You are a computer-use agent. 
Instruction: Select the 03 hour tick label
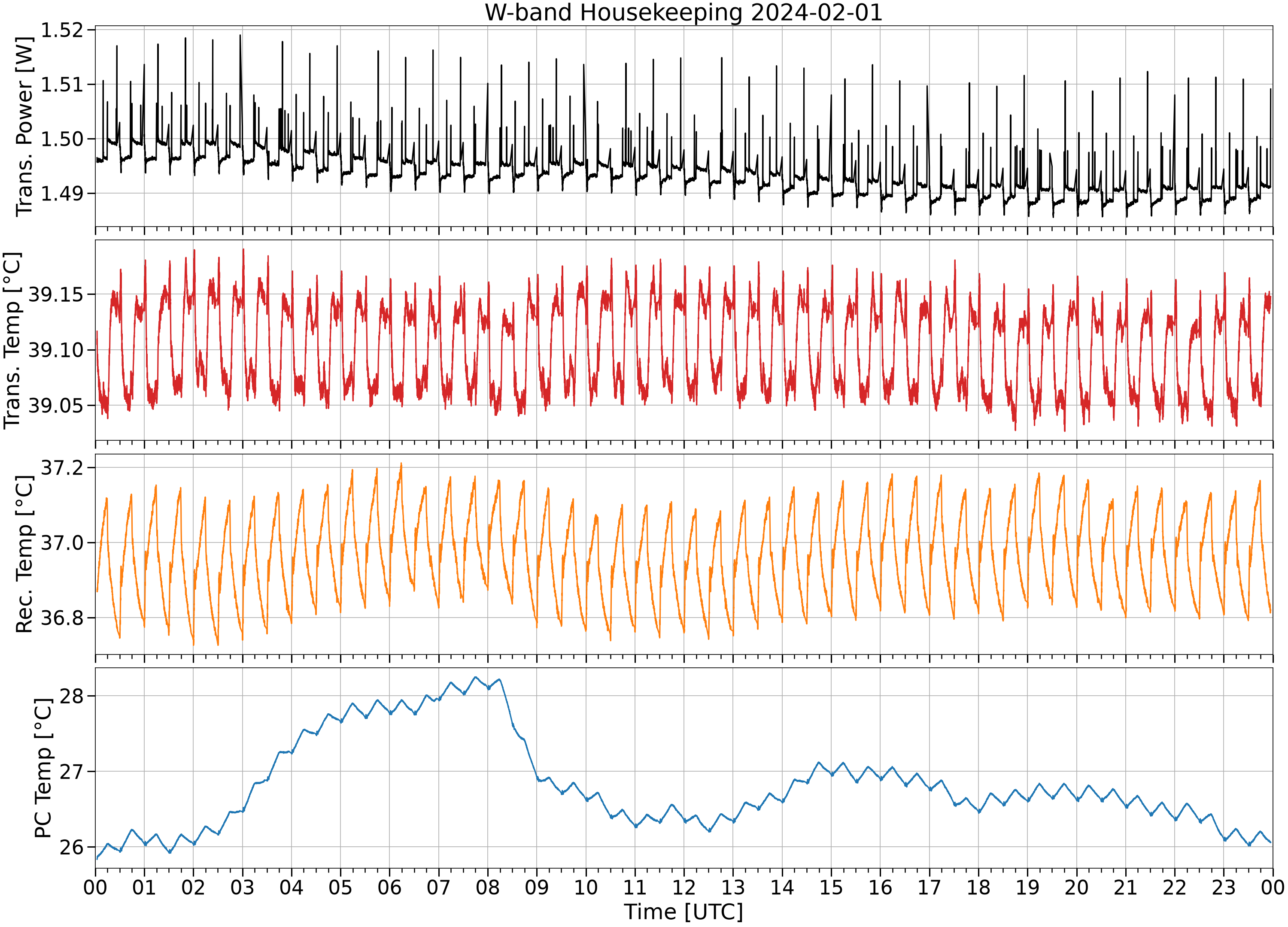click(242, 887)
